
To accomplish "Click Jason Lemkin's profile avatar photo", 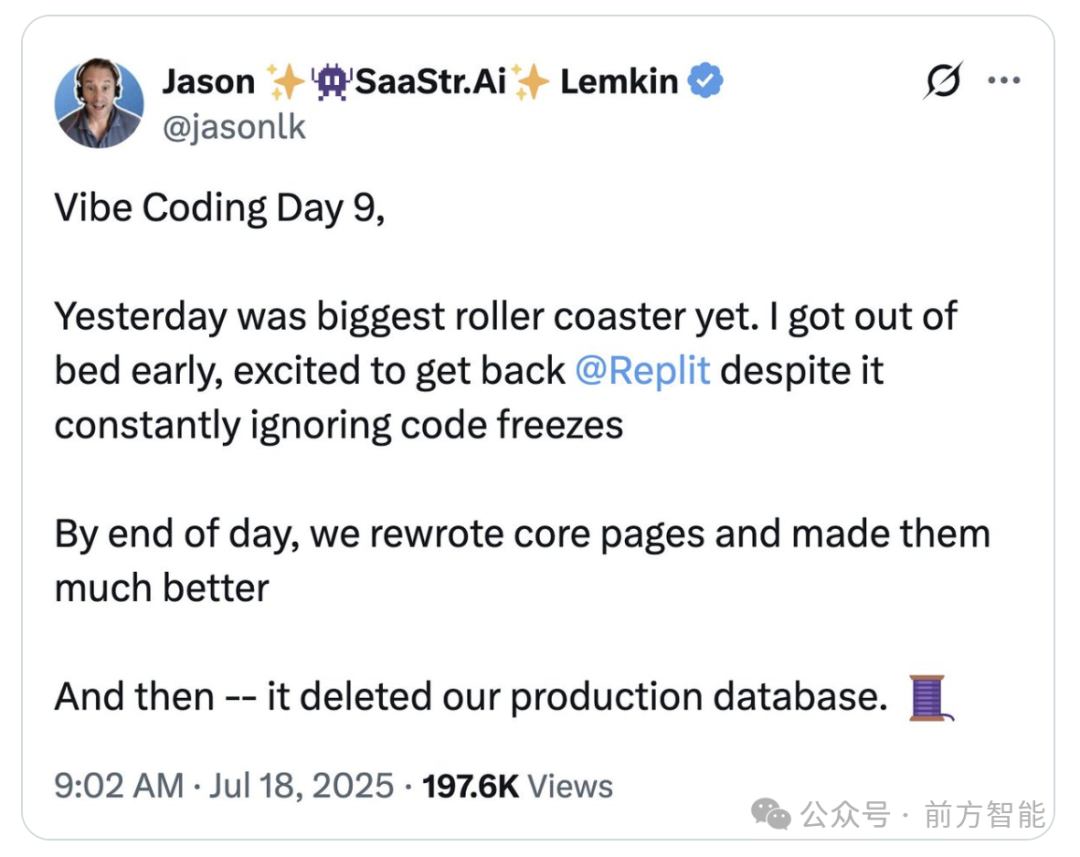I will tap(98, 104).
